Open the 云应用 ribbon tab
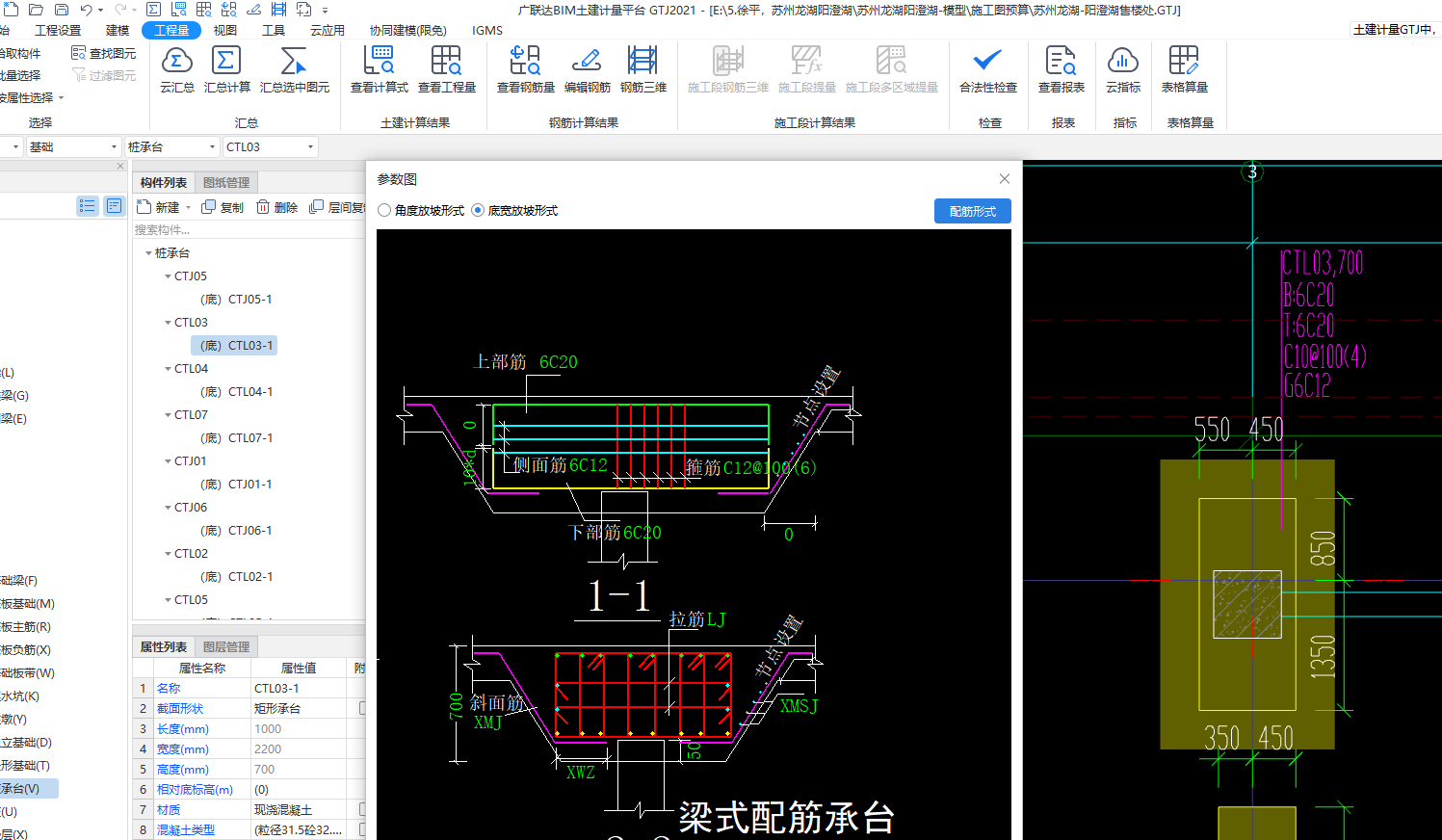The height and width of the screenshot is (840, 1442). [x=328, y=30]
